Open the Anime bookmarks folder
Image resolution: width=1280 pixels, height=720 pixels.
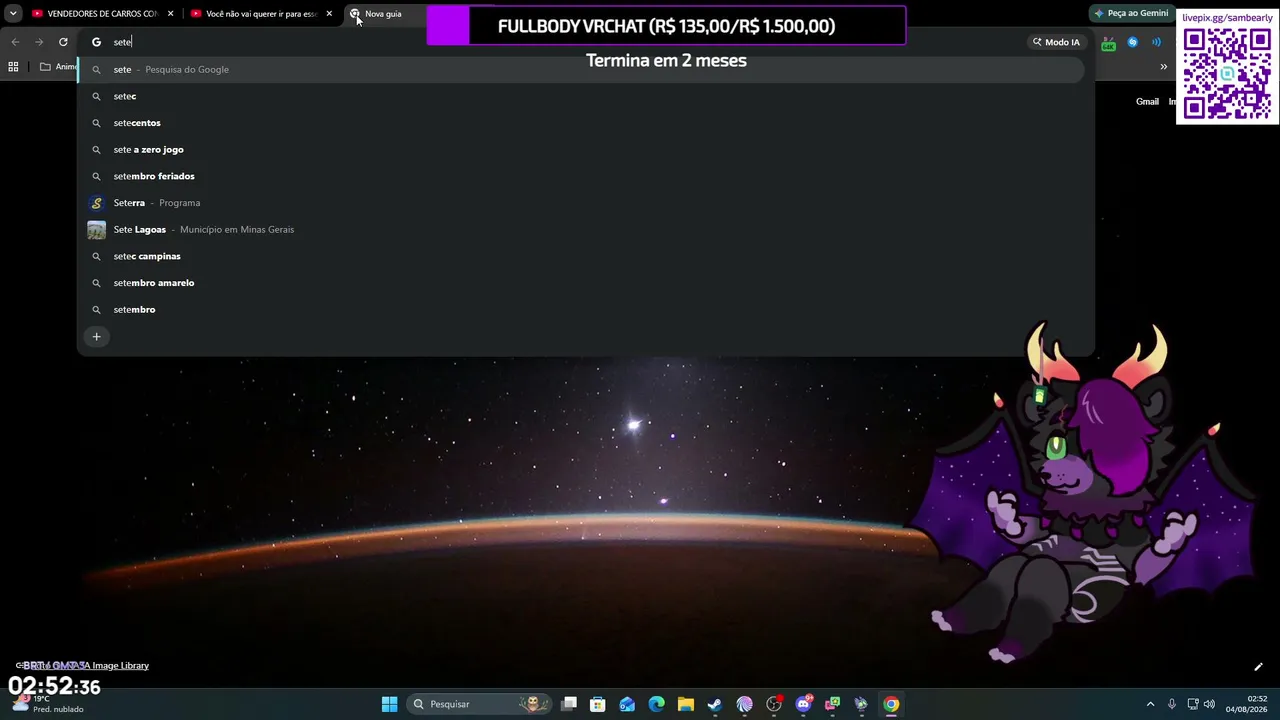click(x=58, y=67)
